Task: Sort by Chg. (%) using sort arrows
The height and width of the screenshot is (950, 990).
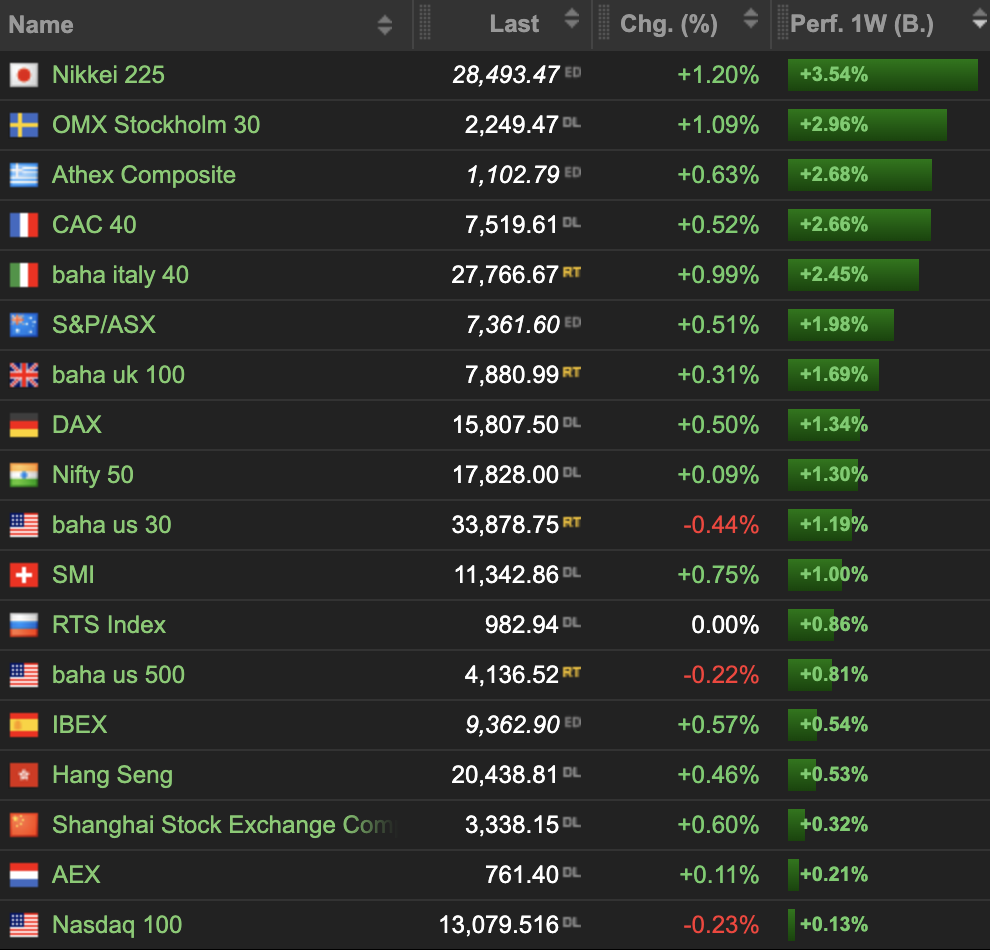Action: click(750, 20)
